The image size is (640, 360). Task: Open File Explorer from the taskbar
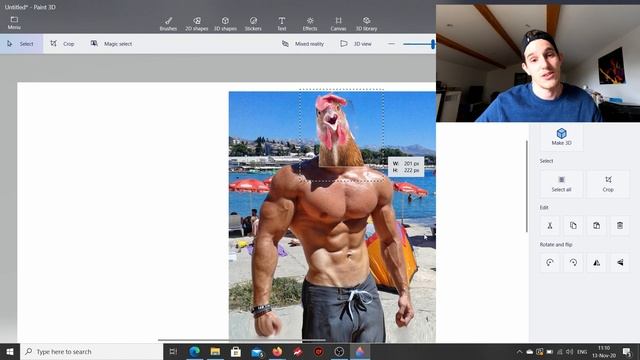coord(215,351)
